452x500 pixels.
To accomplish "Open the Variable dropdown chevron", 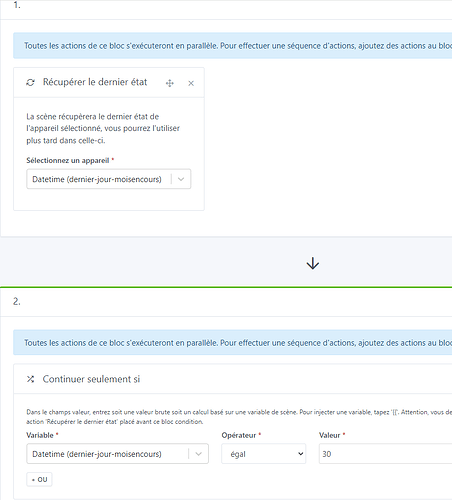I will (199, 454).
